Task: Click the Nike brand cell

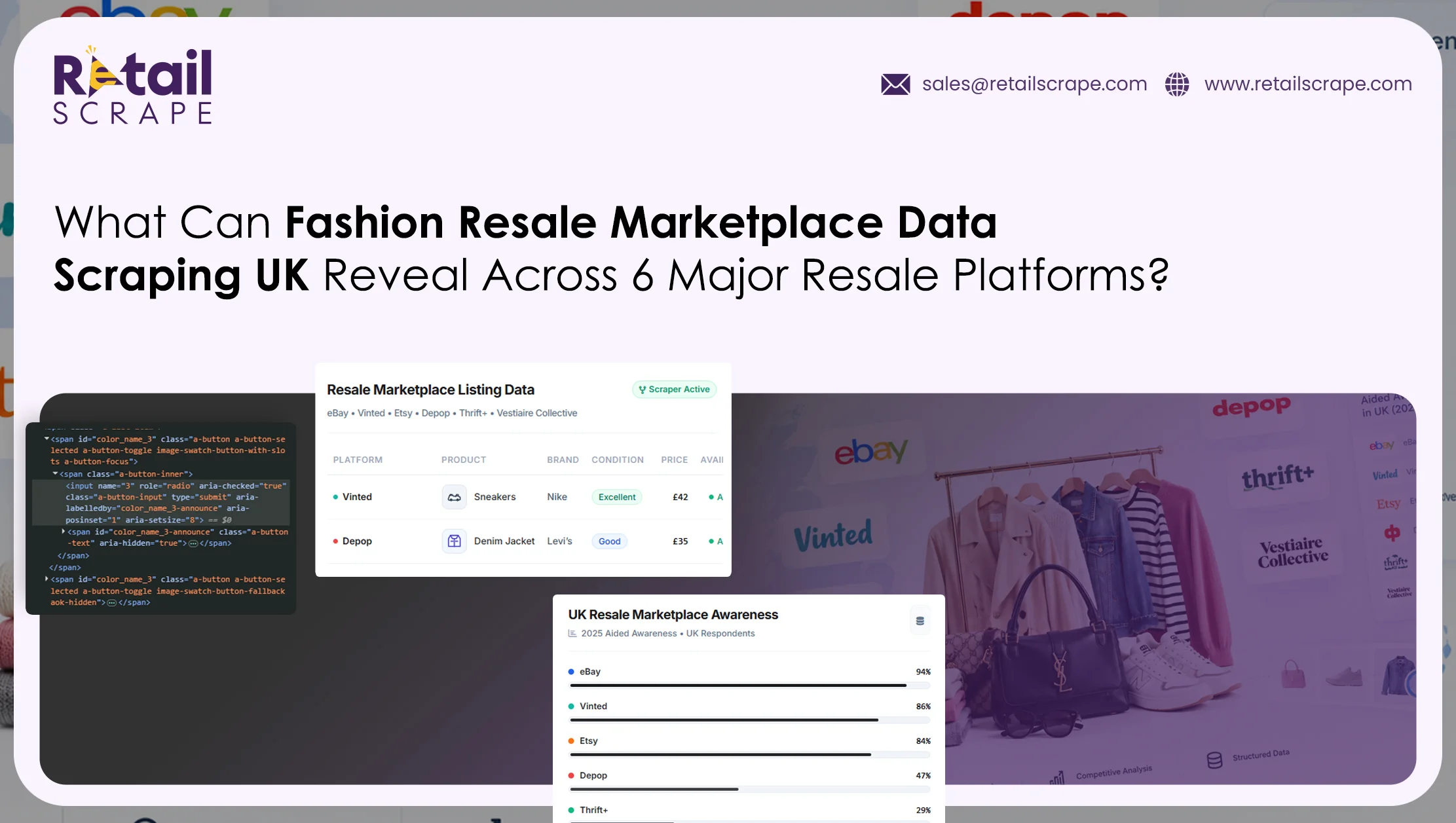Action: (557, 497)
